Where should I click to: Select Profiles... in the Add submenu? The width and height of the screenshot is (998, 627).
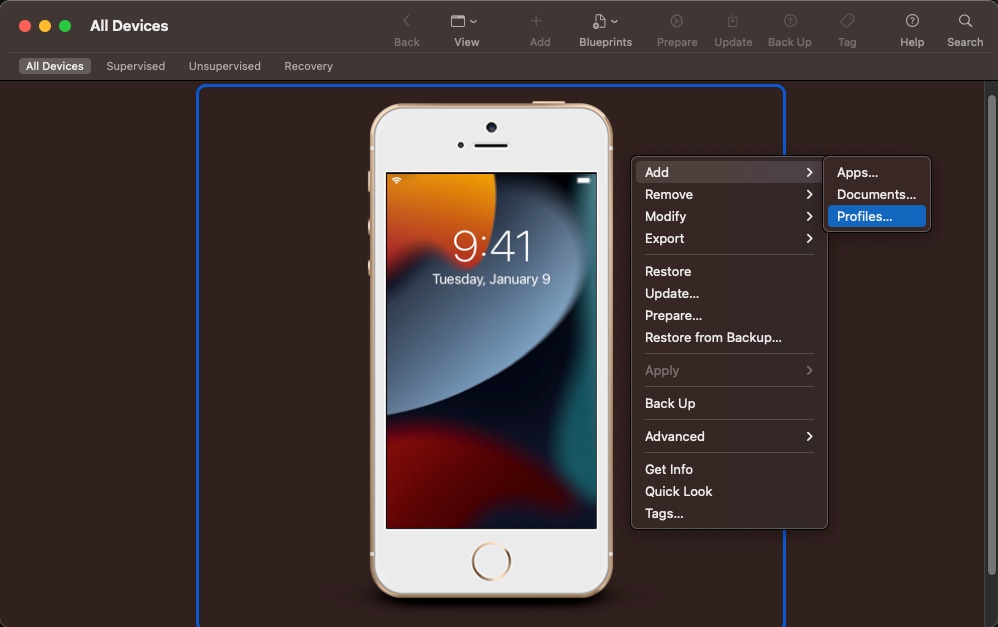876,216
